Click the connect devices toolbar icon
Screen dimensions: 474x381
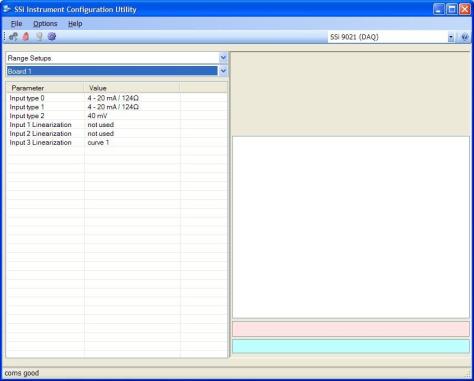[13, 37]
